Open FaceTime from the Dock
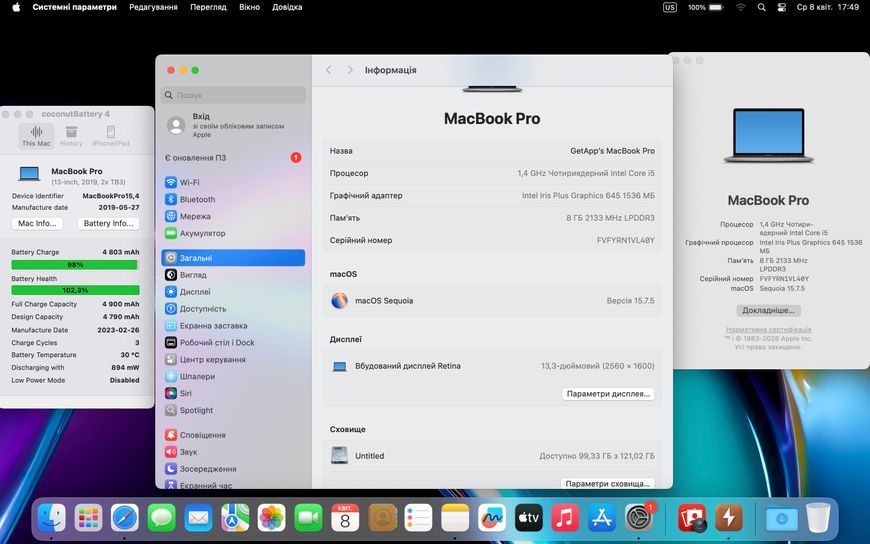This screenshot has height=544, width=870. [308, 518]
